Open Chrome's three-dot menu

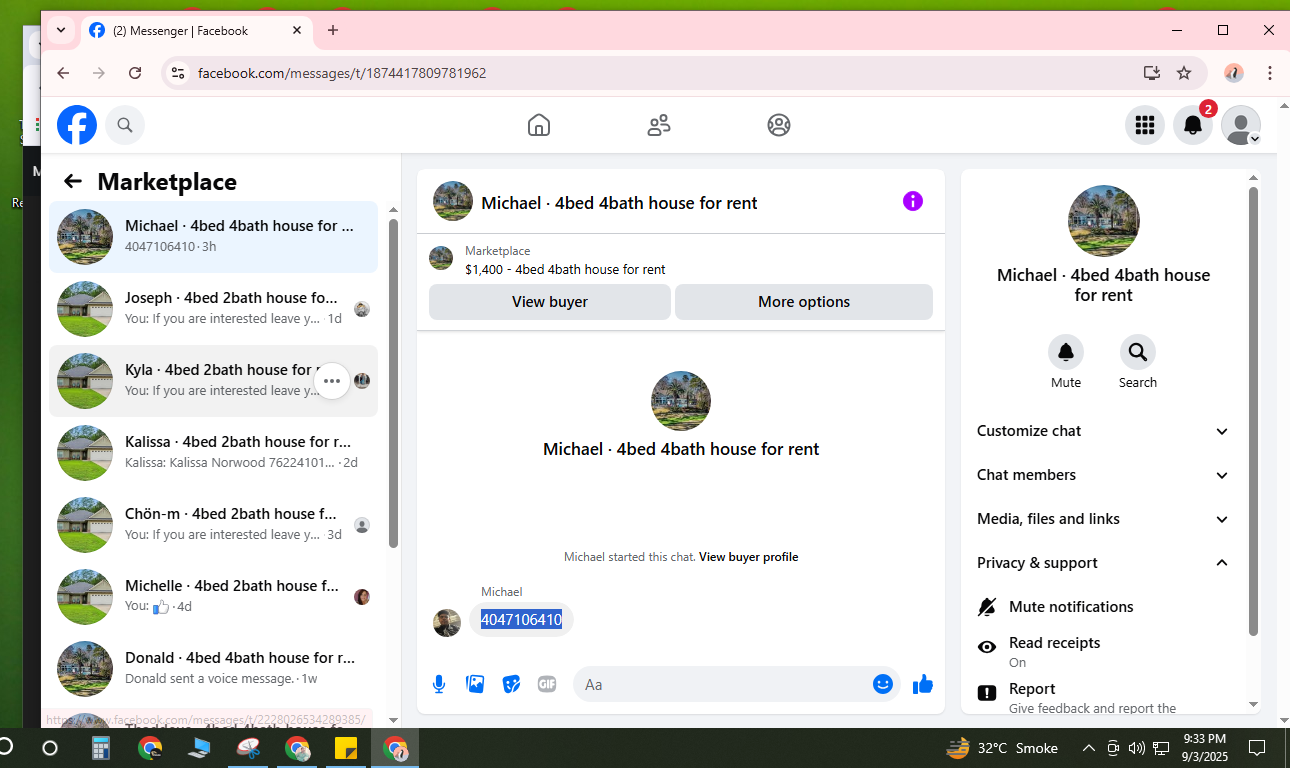click(1270, 73)
